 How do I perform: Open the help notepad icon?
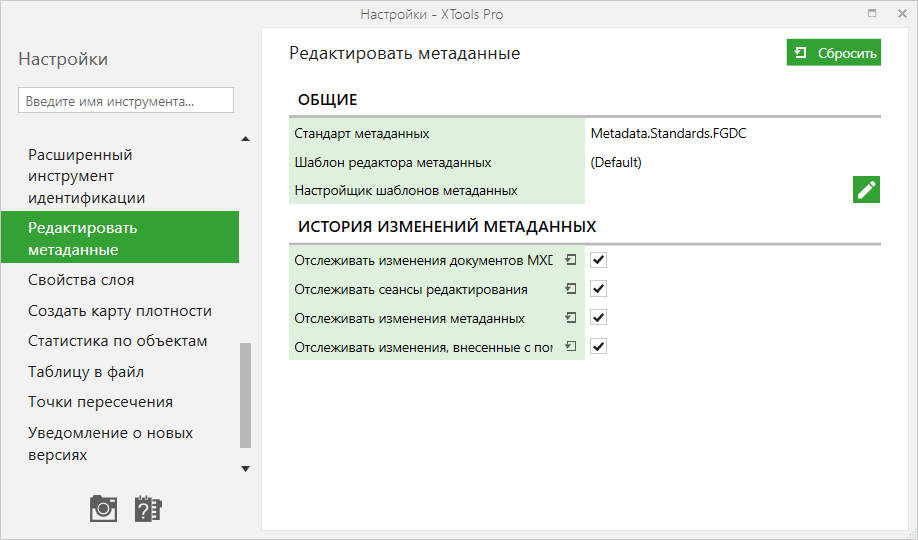click(148, 508)
